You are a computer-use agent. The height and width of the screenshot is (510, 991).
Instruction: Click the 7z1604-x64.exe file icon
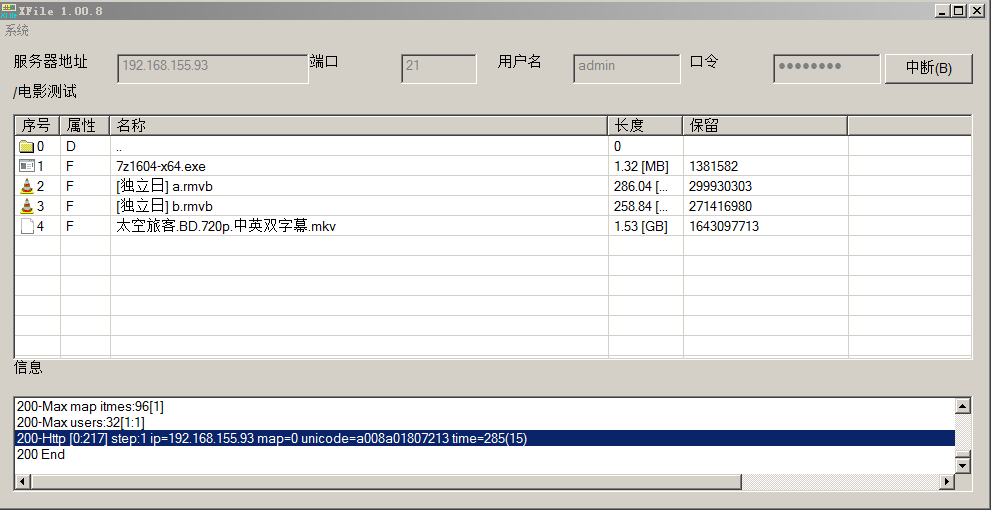click(27, 166)
